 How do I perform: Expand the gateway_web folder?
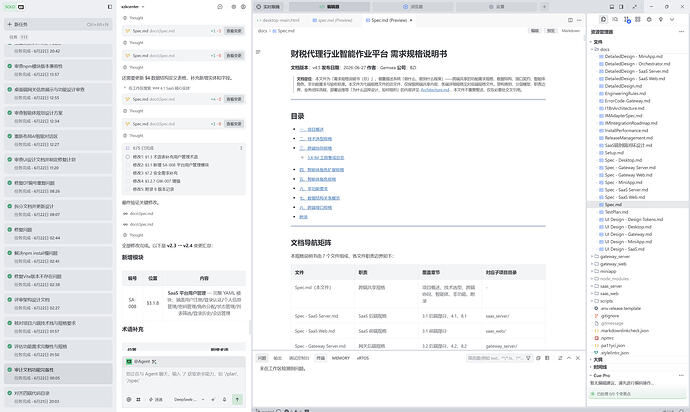pyautogui.click(x=592, y=264)
